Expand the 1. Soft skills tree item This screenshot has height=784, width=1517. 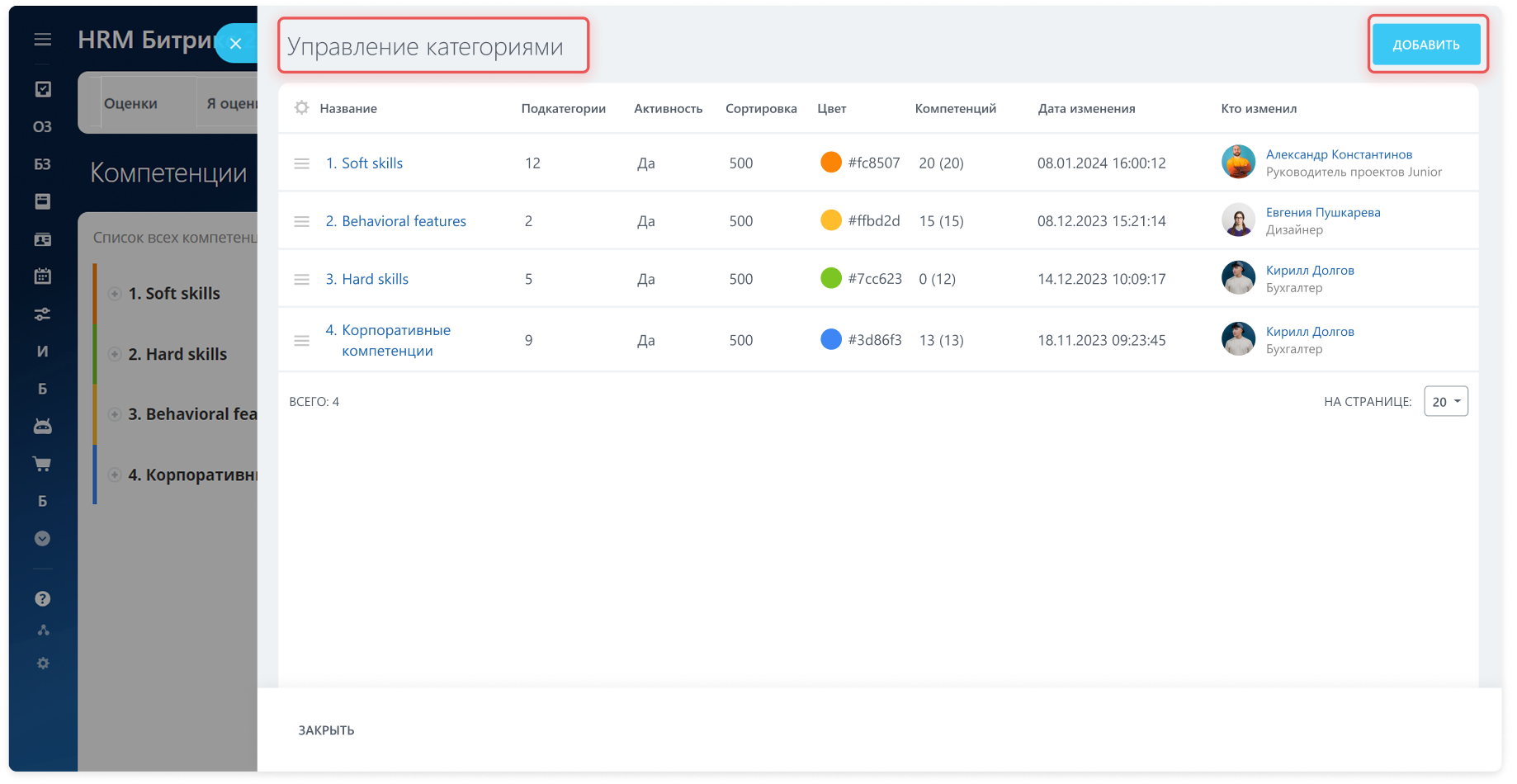click(115, 294)
